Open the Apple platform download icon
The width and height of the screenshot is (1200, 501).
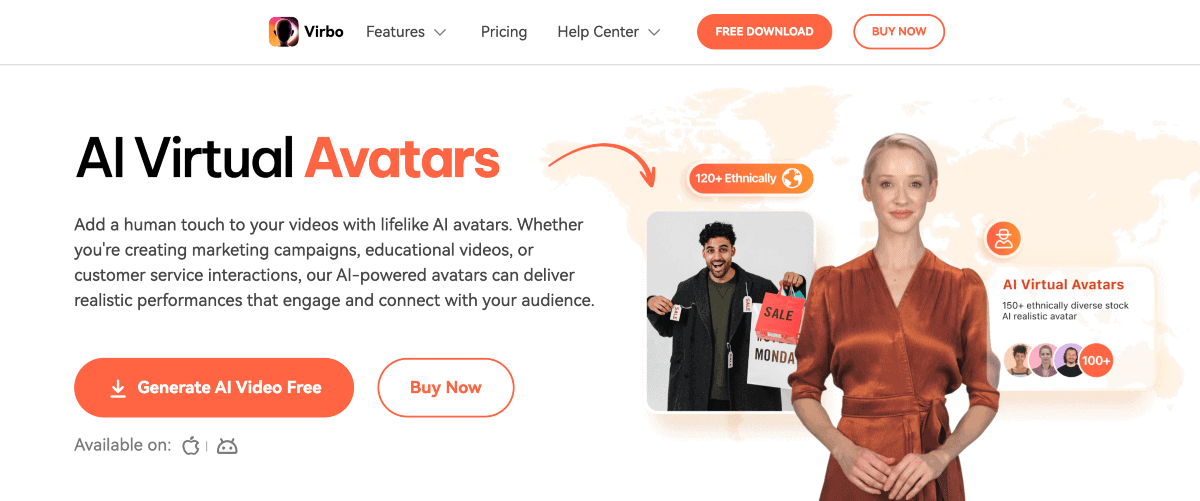[191, 446]
